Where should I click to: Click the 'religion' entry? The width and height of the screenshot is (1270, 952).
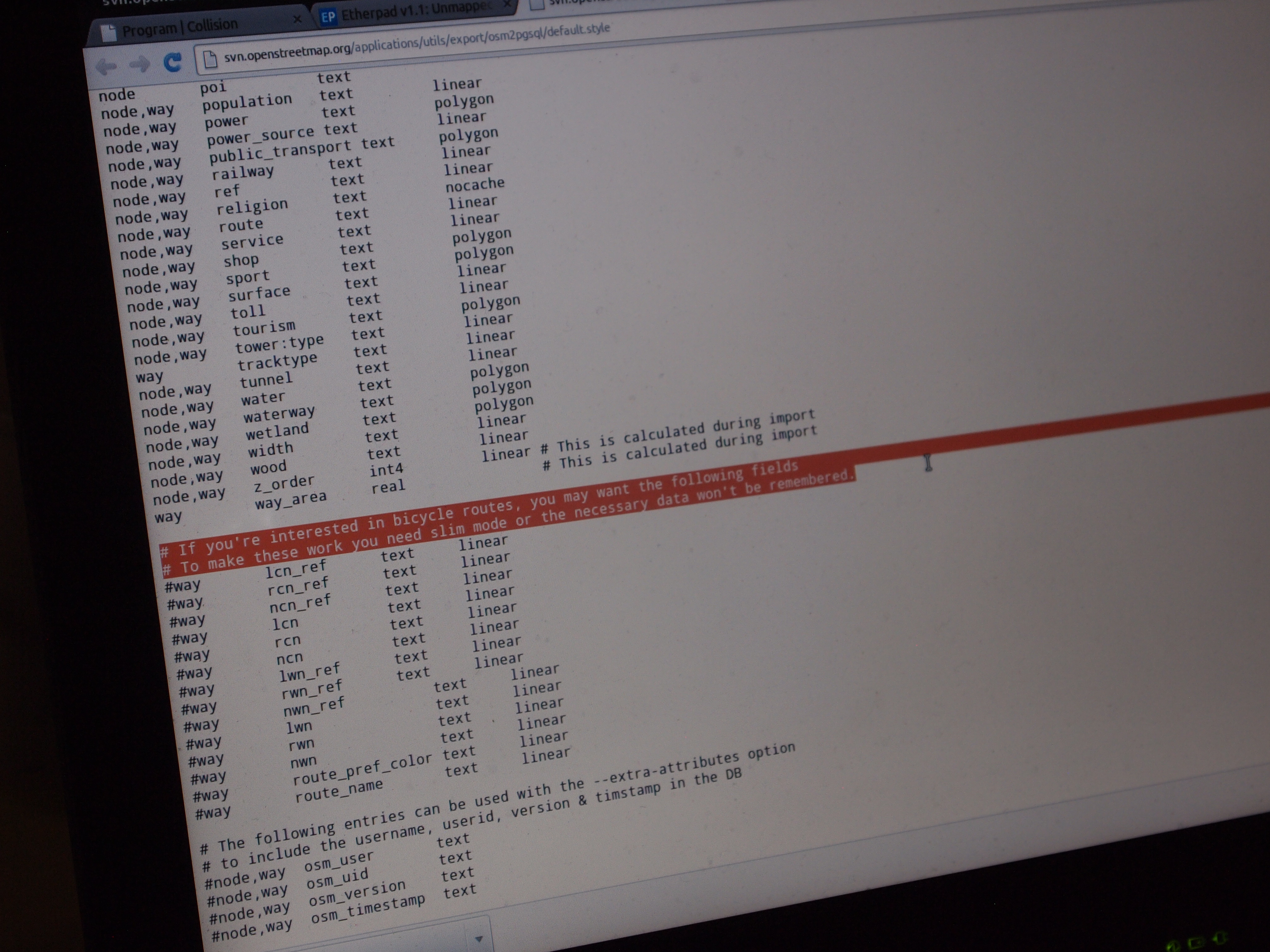252,207
